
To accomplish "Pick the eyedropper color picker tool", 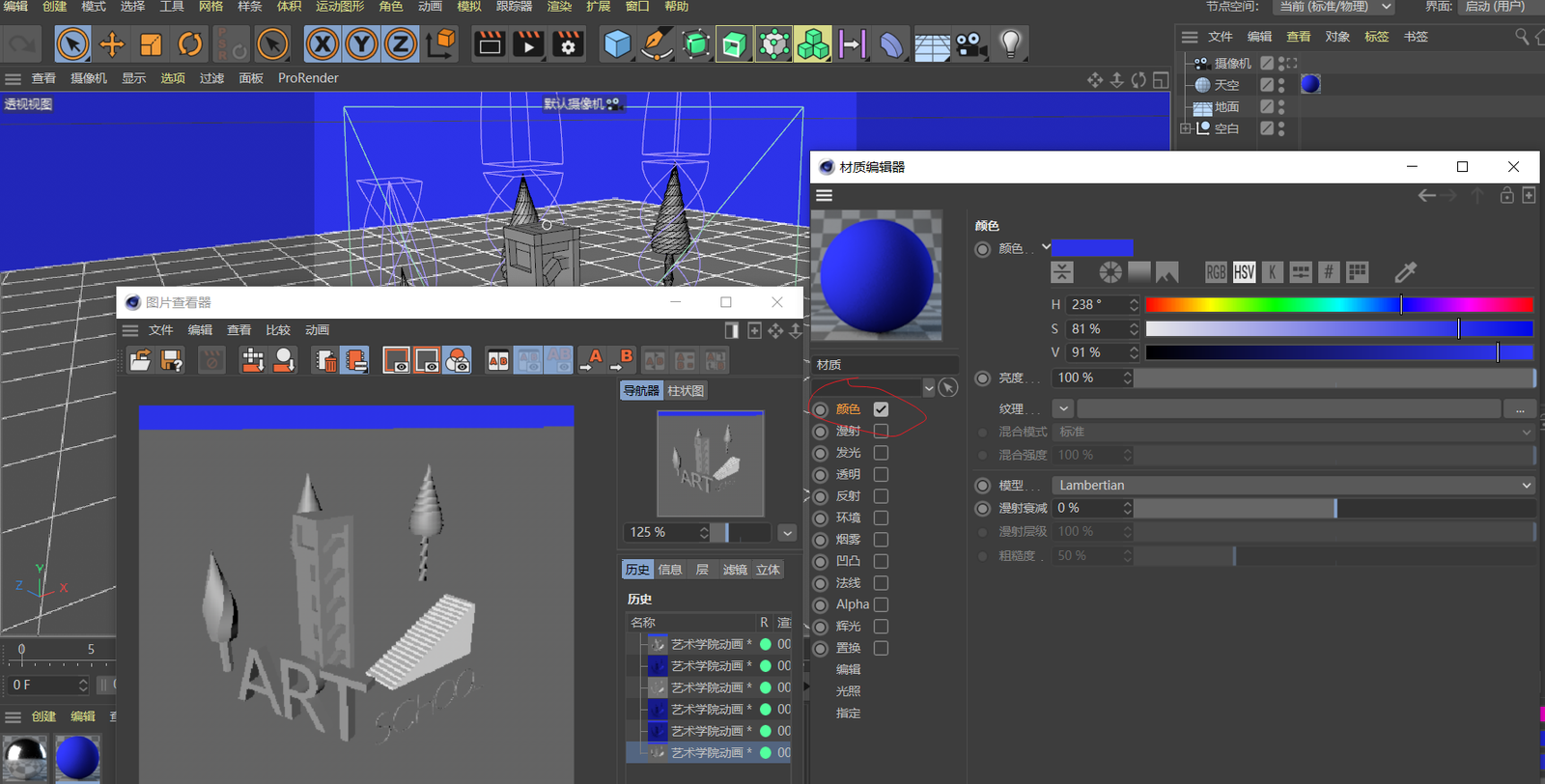I will pos(1405,272).
